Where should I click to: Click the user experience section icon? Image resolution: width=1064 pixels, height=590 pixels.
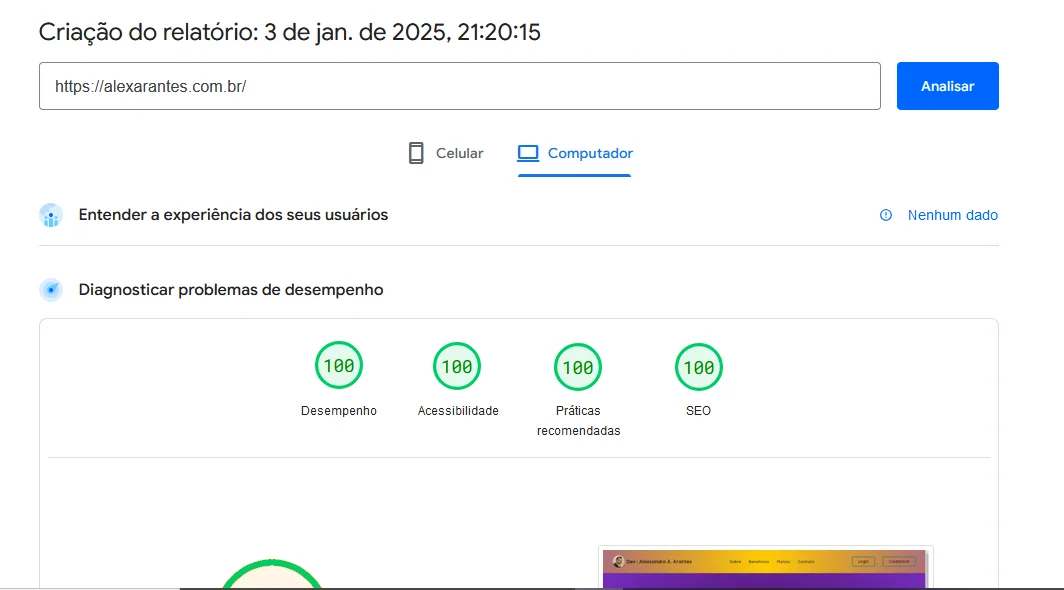(x=51, y=215)
